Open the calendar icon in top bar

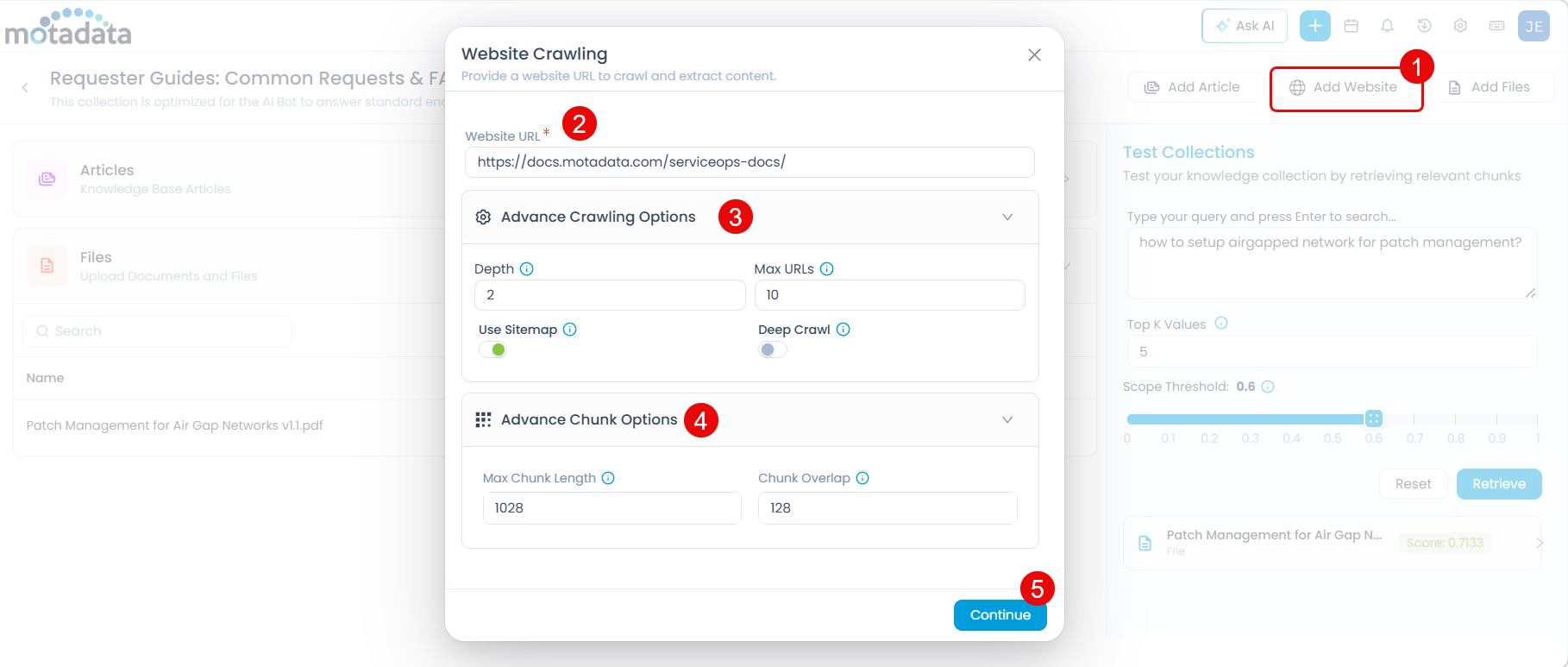point(1352,26)
